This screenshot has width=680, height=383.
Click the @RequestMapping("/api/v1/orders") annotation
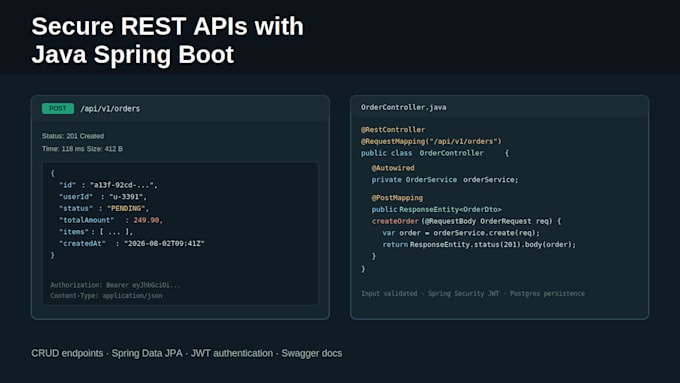click(431, 141)
